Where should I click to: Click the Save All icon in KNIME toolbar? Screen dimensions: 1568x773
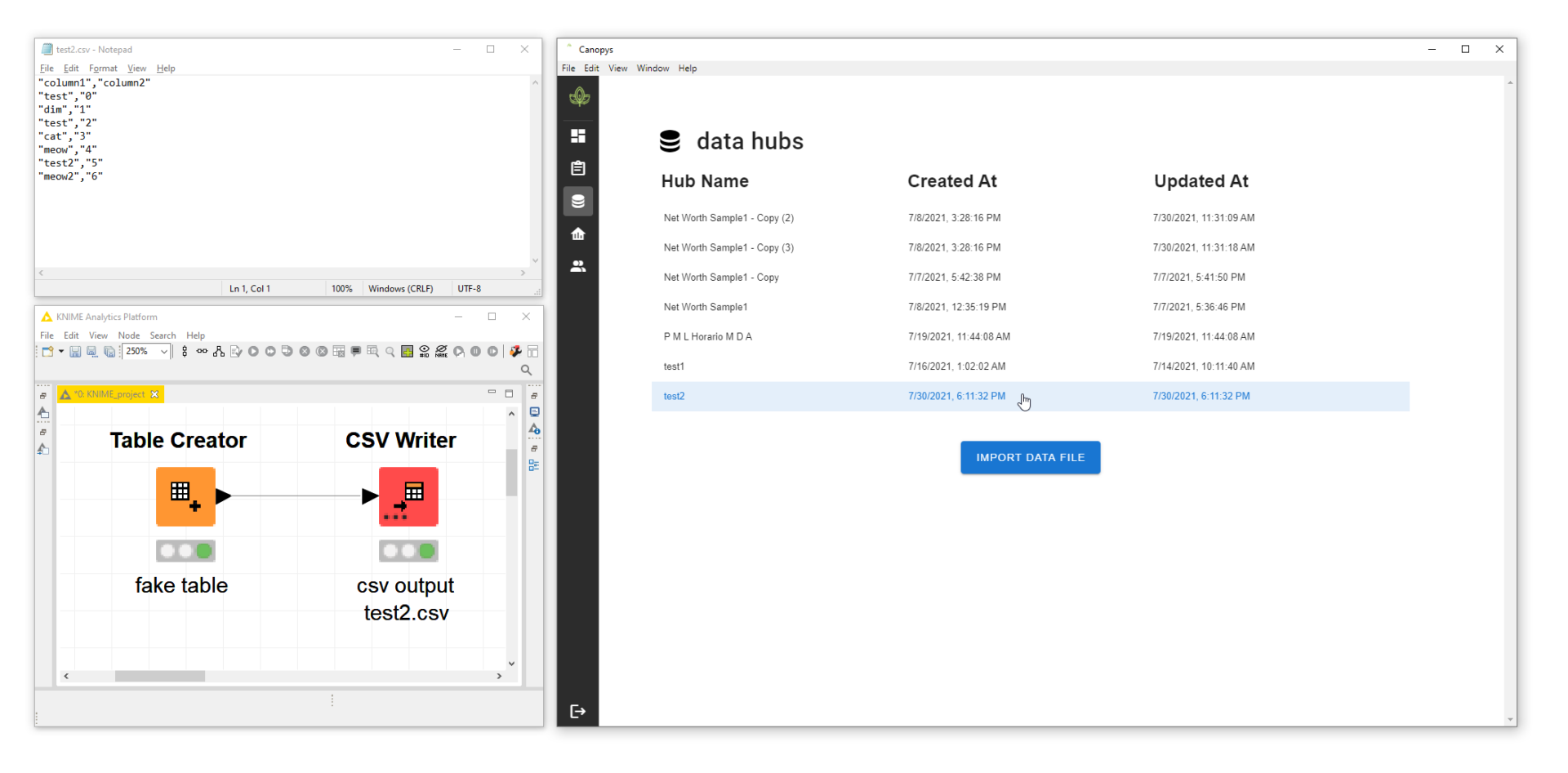click(109, 352)
